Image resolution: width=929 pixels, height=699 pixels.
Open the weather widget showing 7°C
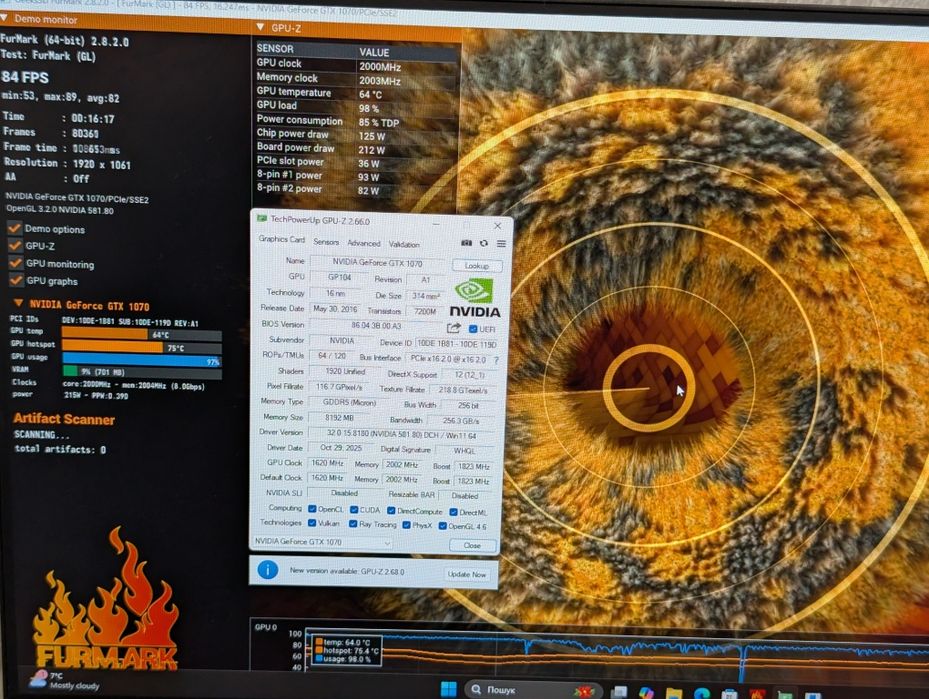pos(65,681)
